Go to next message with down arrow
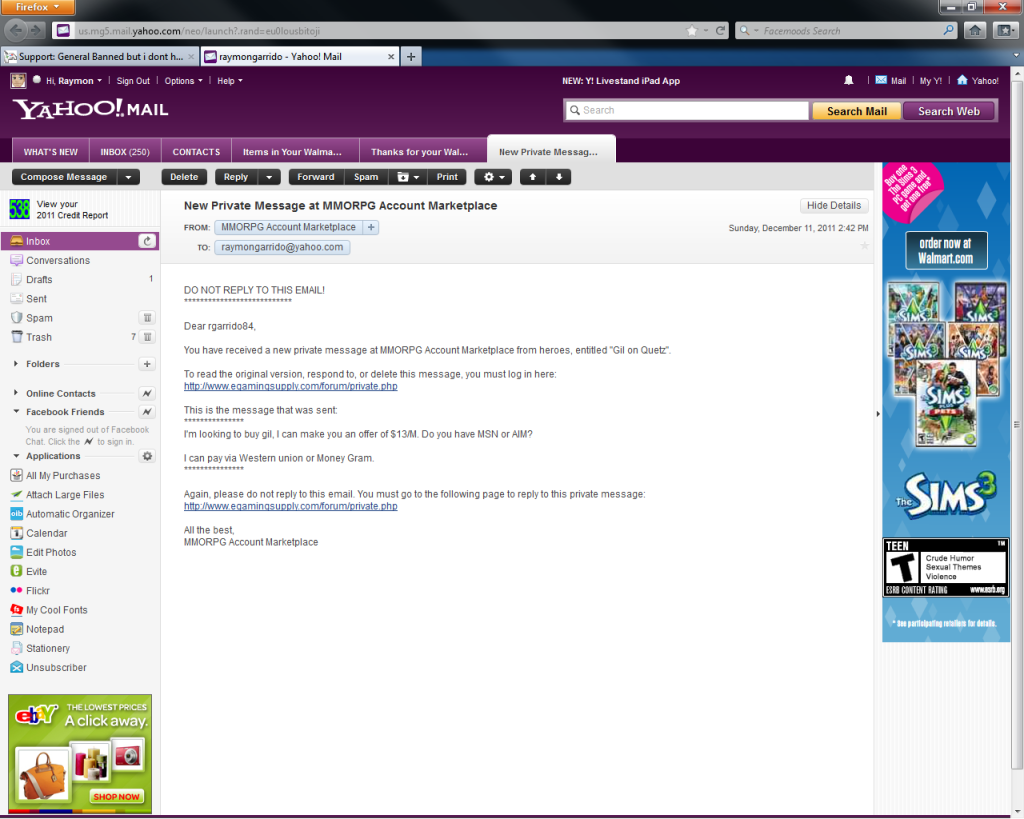Viewport: 1024px width, 819px height. coord(558,177)
